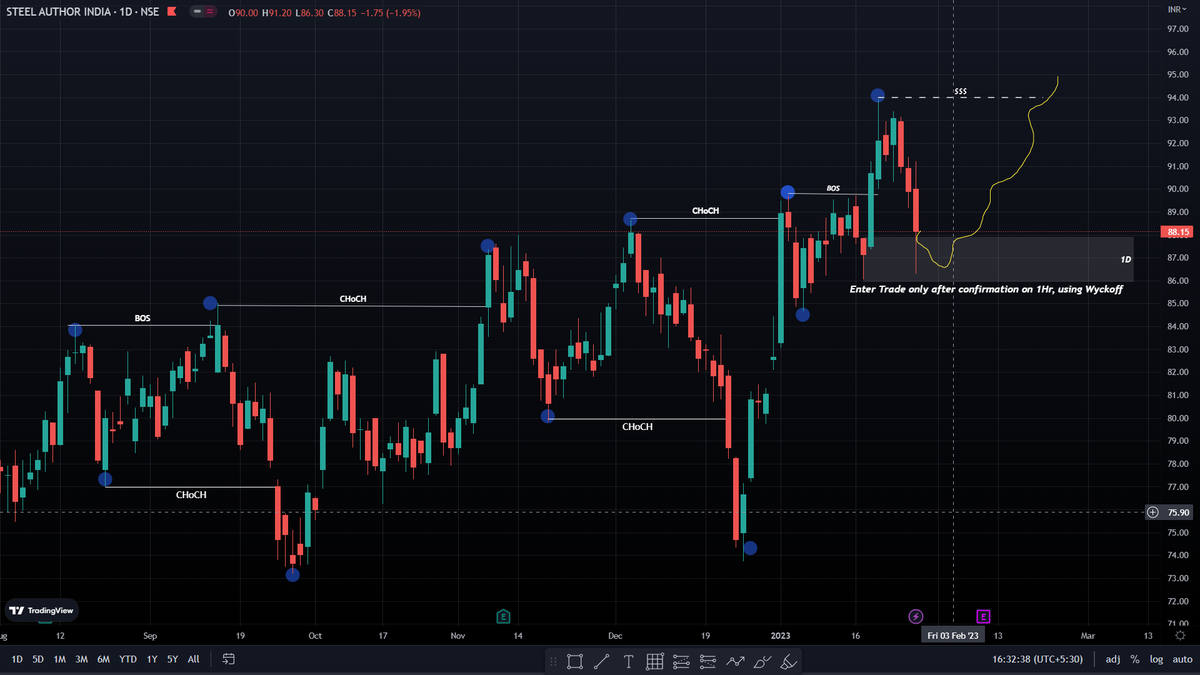This screenshot has height=675, width=1200.
Task: Click the 2023 label on the time axis
Action: (x=782, y=635)
